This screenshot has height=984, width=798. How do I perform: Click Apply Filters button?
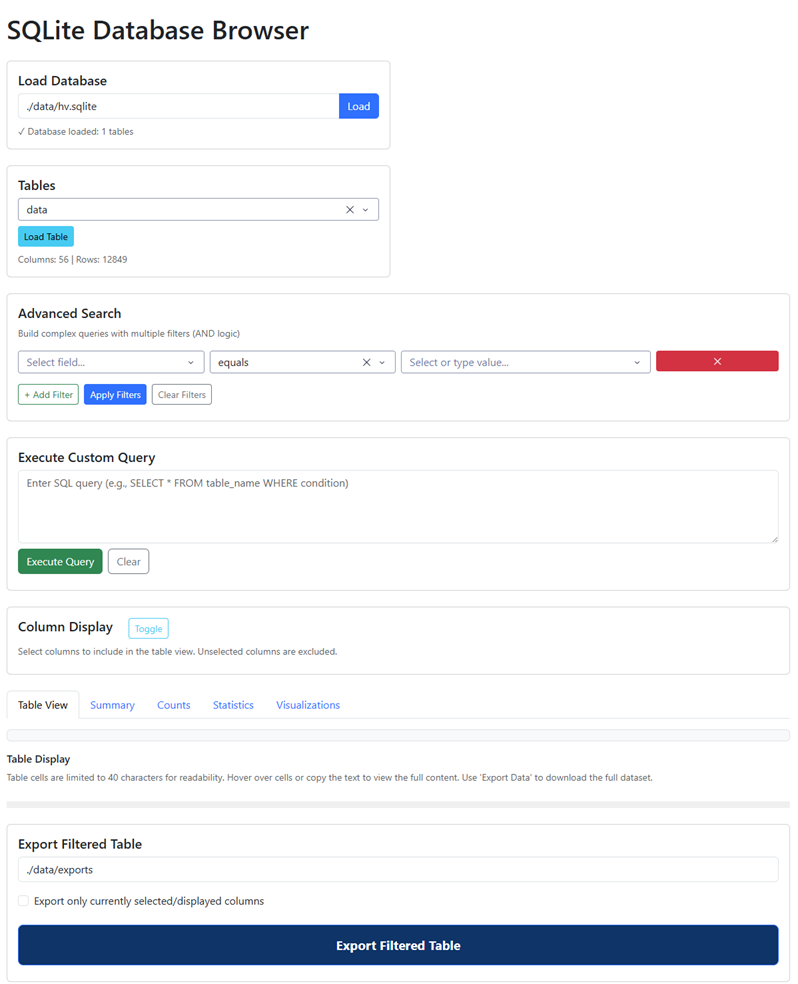click(x=115, y=395)
